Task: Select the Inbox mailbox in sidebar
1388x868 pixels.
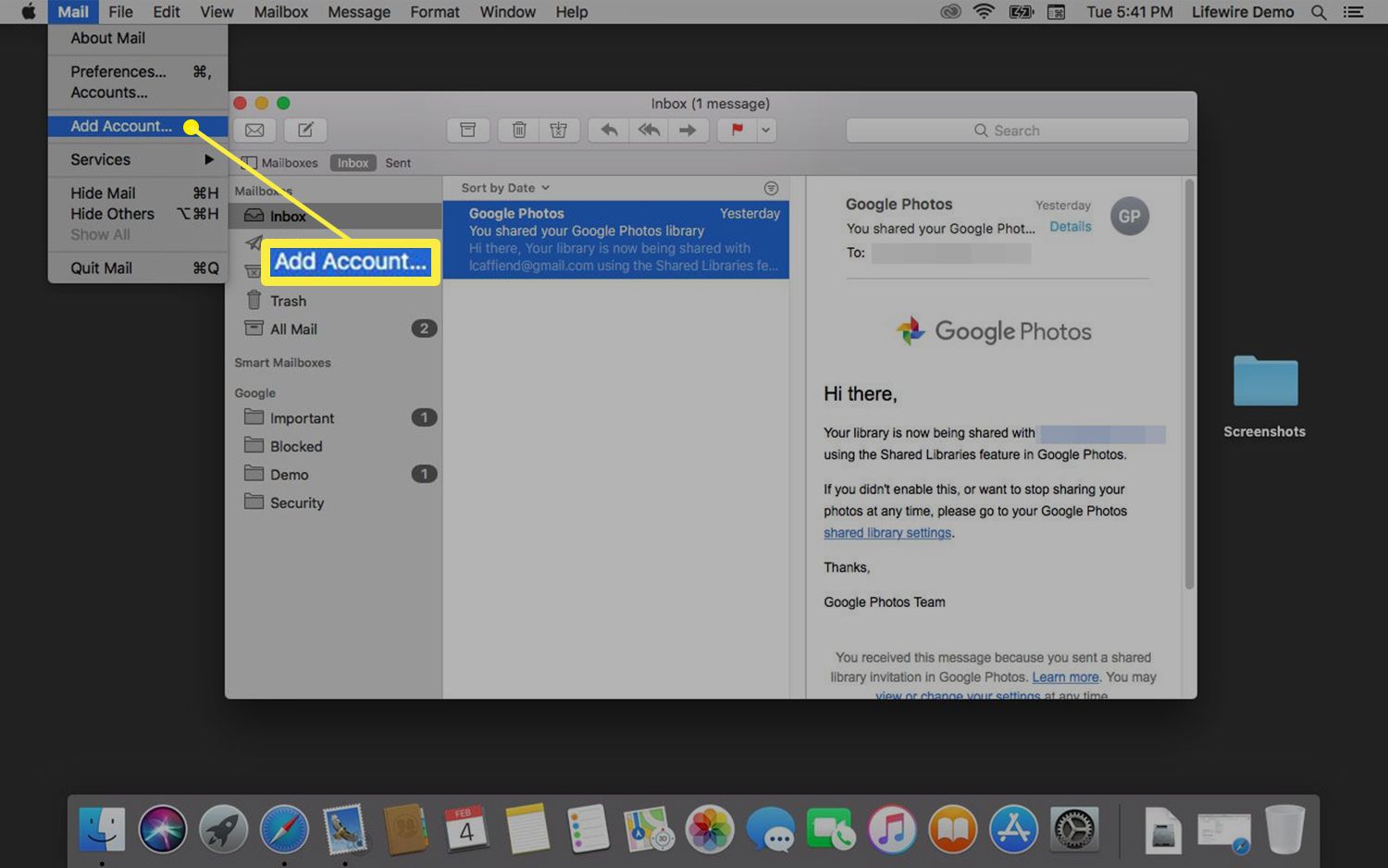Action: (x=335, y=216)
